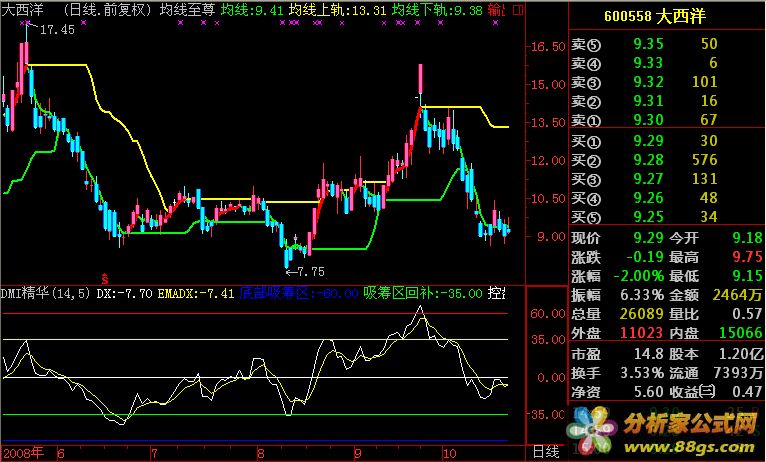Screen dimensions: 766x462
Task: Click the 60.00 DMI axis label
Action: (548, 314)
